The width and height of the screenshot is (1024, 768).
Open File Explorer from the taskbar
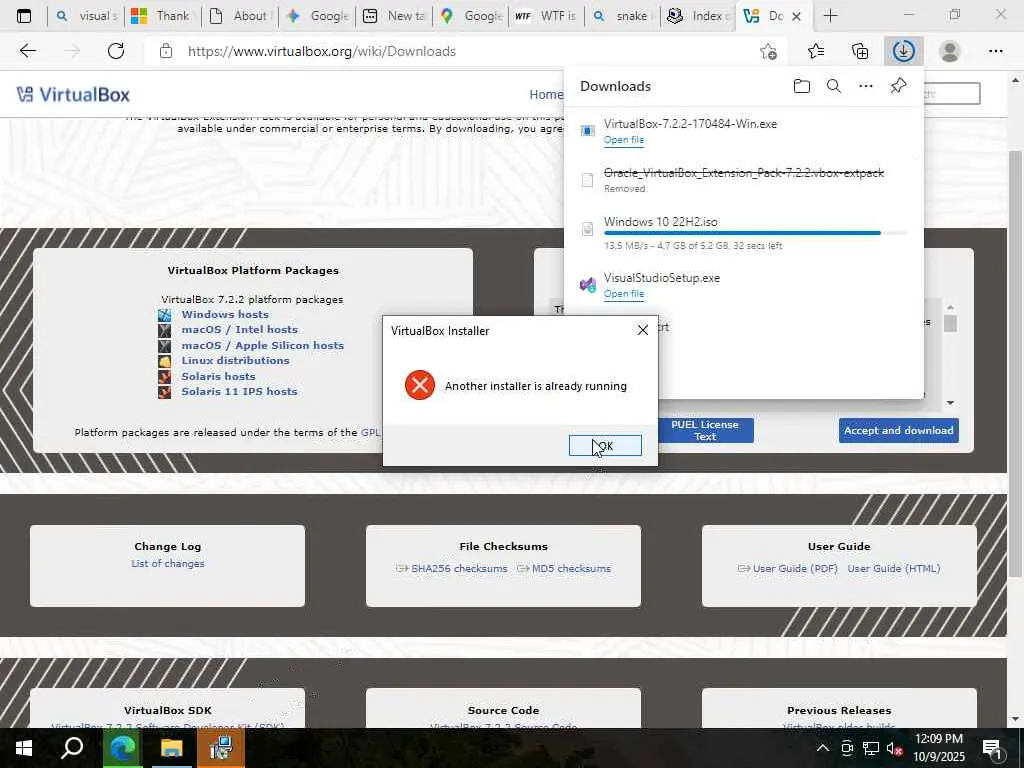pos(171,748)
